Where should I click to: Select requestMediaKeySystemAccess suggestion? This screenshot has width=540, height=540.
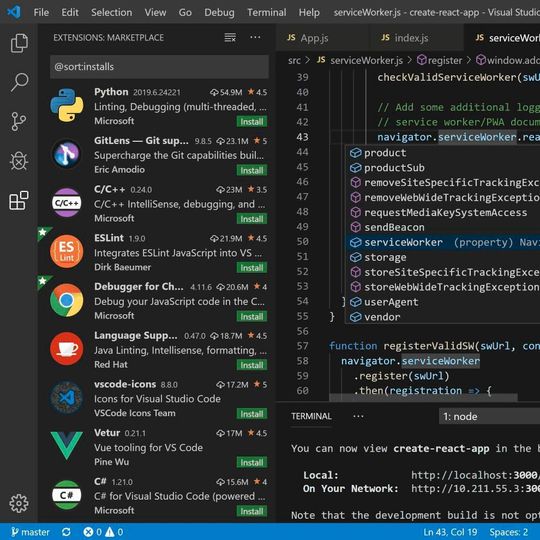coord(444,212)
